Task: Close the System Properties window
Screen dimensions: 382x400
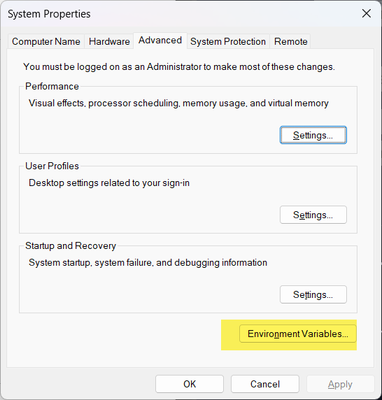Action: [366, 14]
